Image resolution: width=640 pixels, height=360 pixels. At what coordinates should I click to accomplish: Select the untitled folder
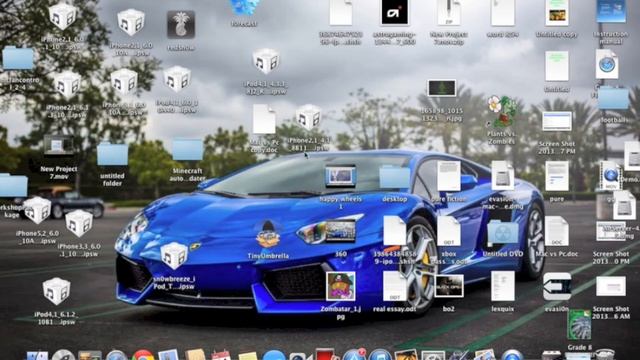[x=112, y=154]
